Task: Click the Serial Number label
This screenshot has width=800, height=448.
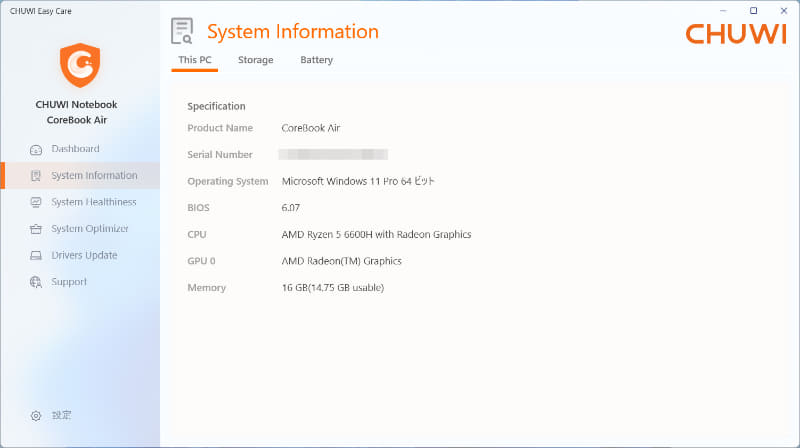Action: 220,155
